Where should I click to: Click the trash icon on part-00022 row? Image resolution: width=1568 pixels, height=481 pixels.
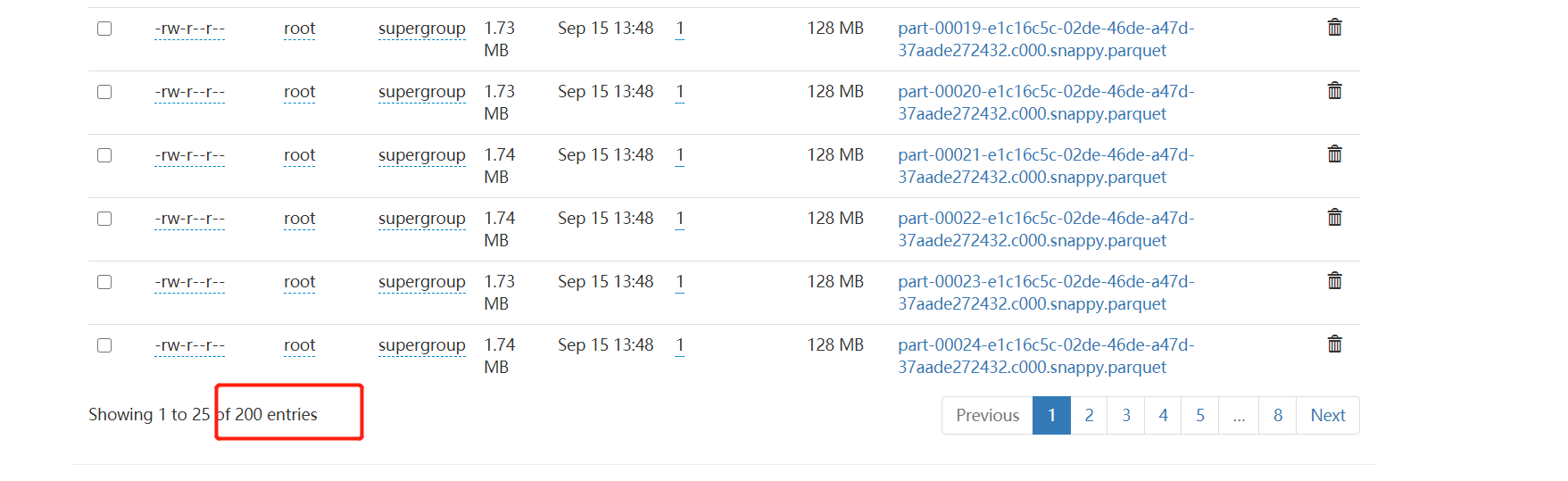pyautogui.click(x=1334, y=218)
